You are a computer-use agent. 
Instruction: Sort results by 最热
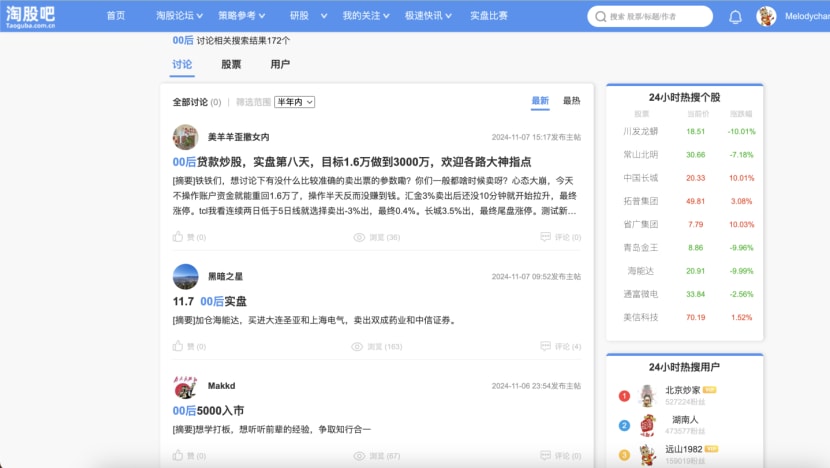571,101
